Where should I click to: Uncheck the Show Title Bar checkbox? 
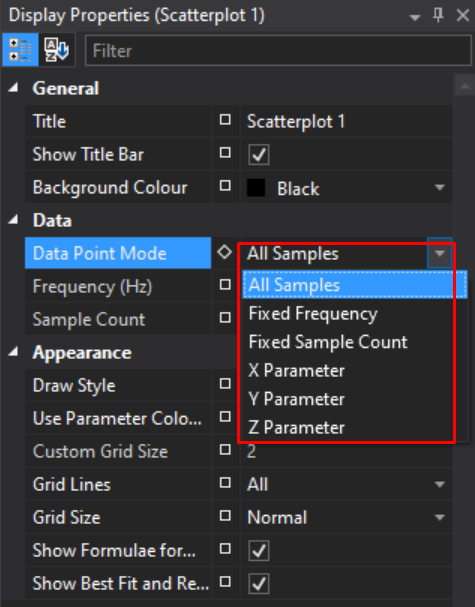[259, 154]
